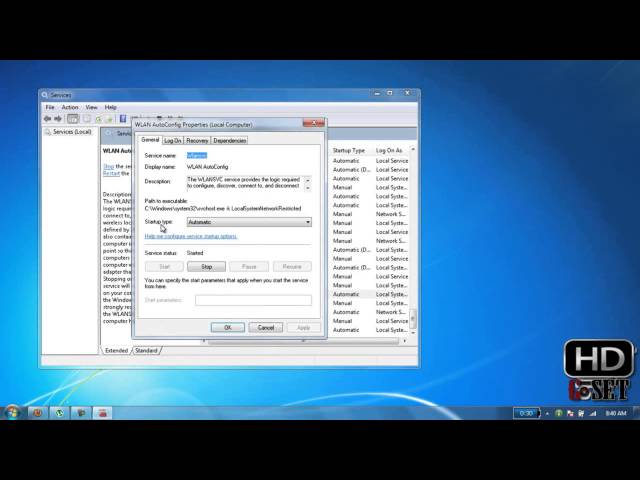Click the Forward arrow in Services toolbar

point(58,119)
